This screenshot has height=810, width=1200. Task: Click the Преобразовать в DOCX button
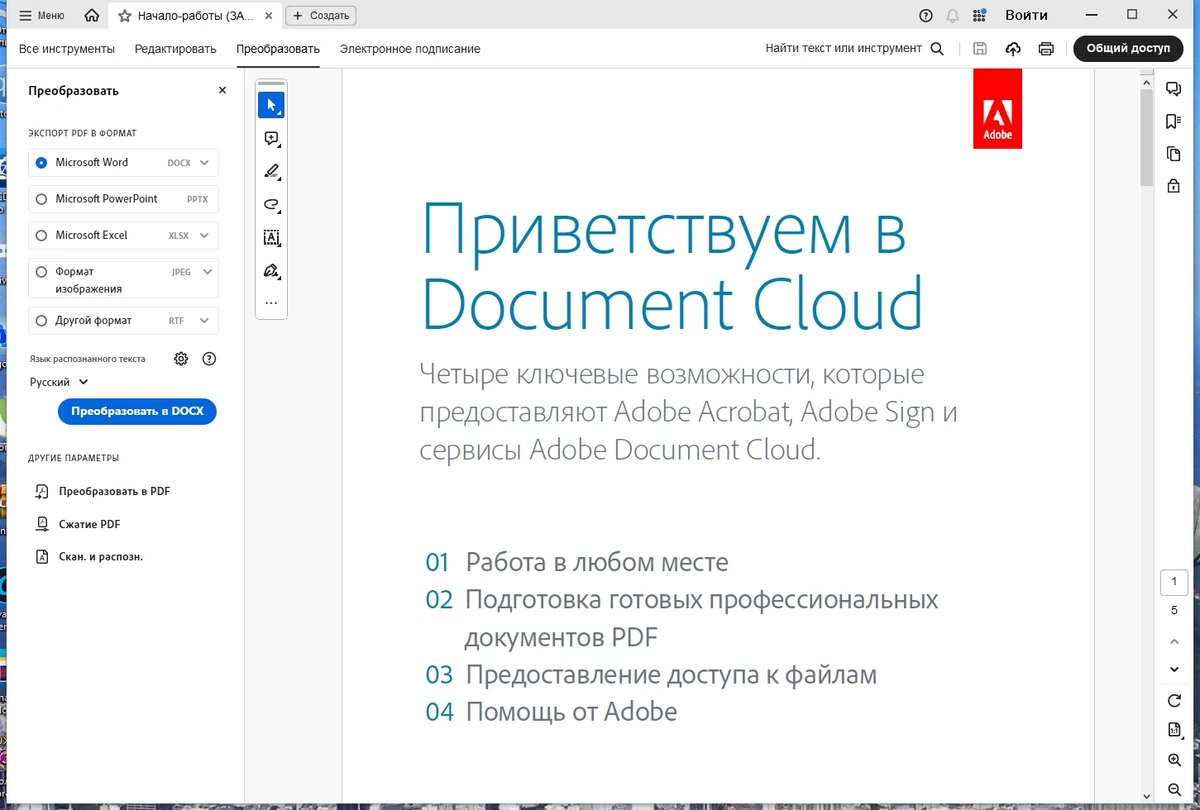(x=137, y=411)
